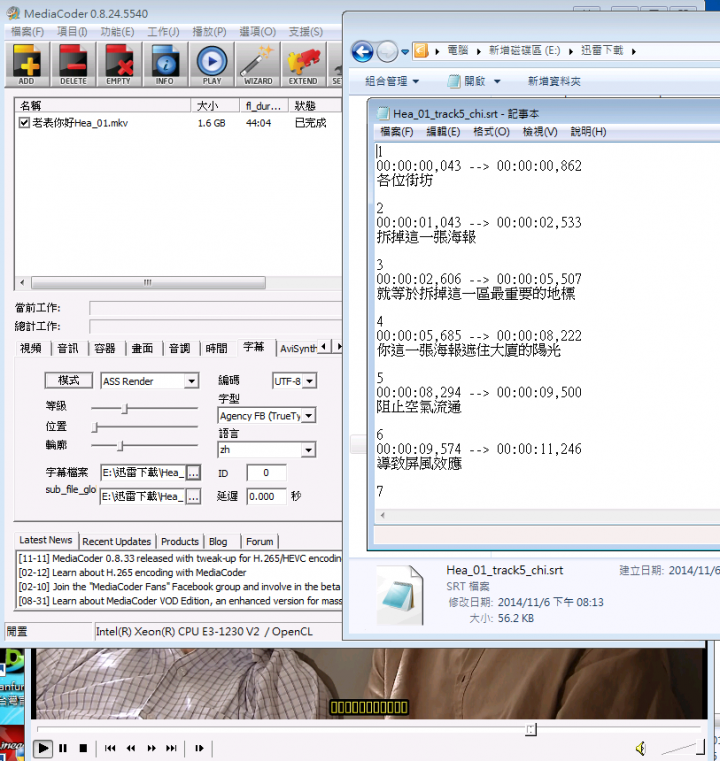Click the ADD toolbar icon in MediaCoder
Viewport: 720px width, 761px height.
tap(27, 64)
